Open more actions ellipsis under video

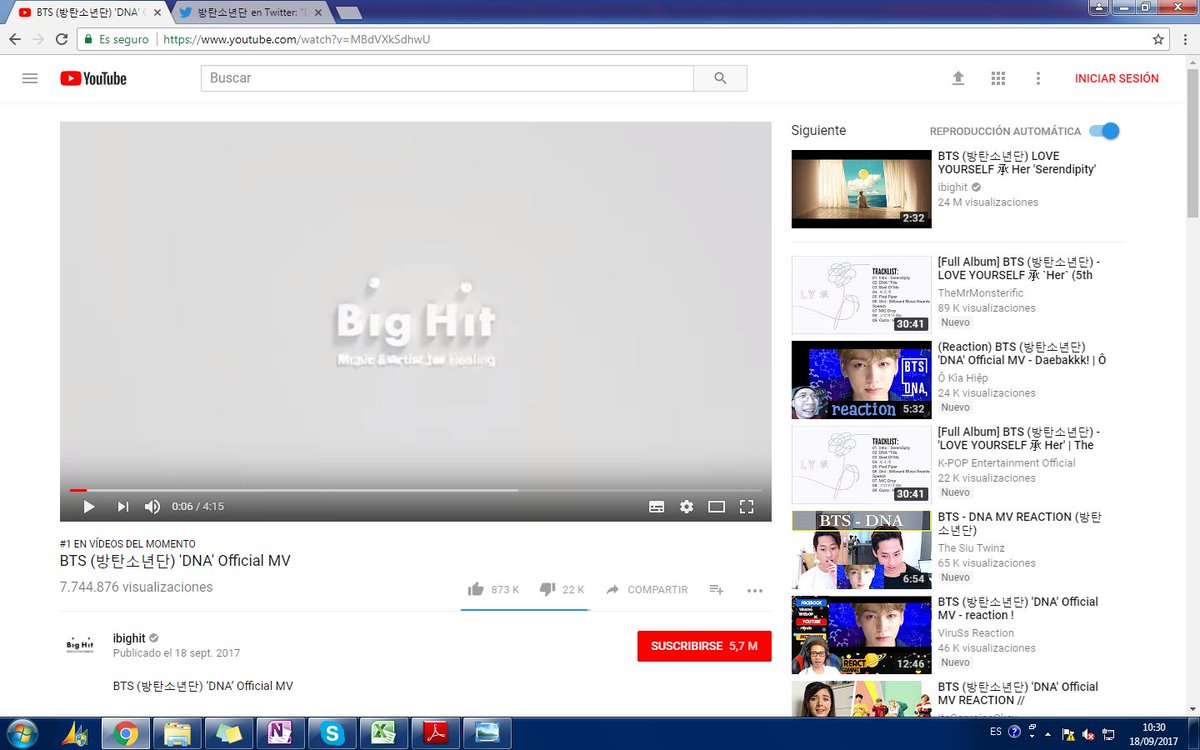[x=755, y=591]
